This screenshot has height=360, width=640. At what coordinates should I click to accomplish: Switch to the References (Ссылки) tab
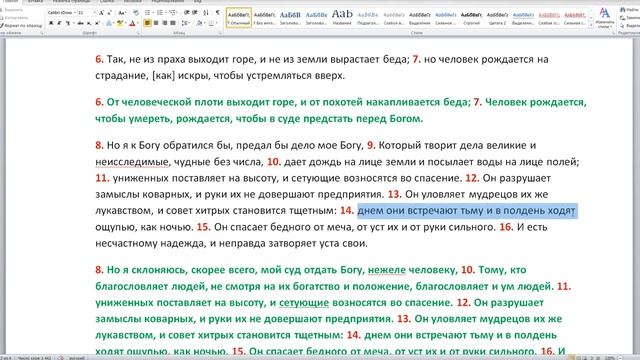coord(107,1)
